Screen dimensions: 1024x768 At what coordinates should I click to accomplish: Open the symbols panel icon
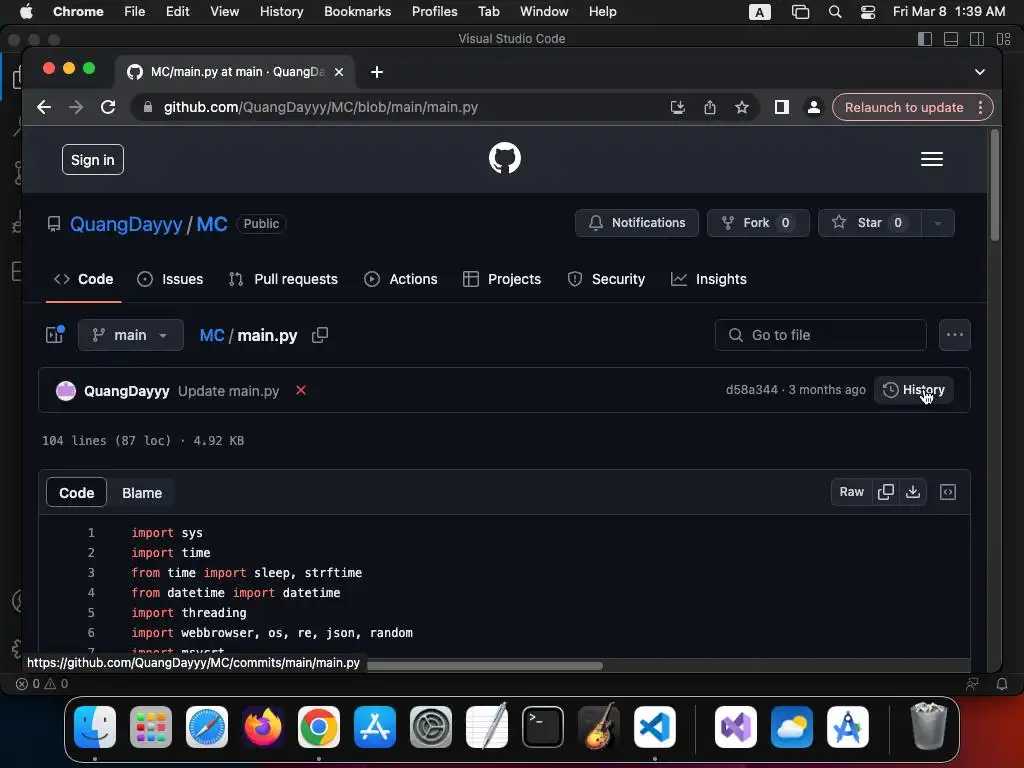click(x=948, y=492)
